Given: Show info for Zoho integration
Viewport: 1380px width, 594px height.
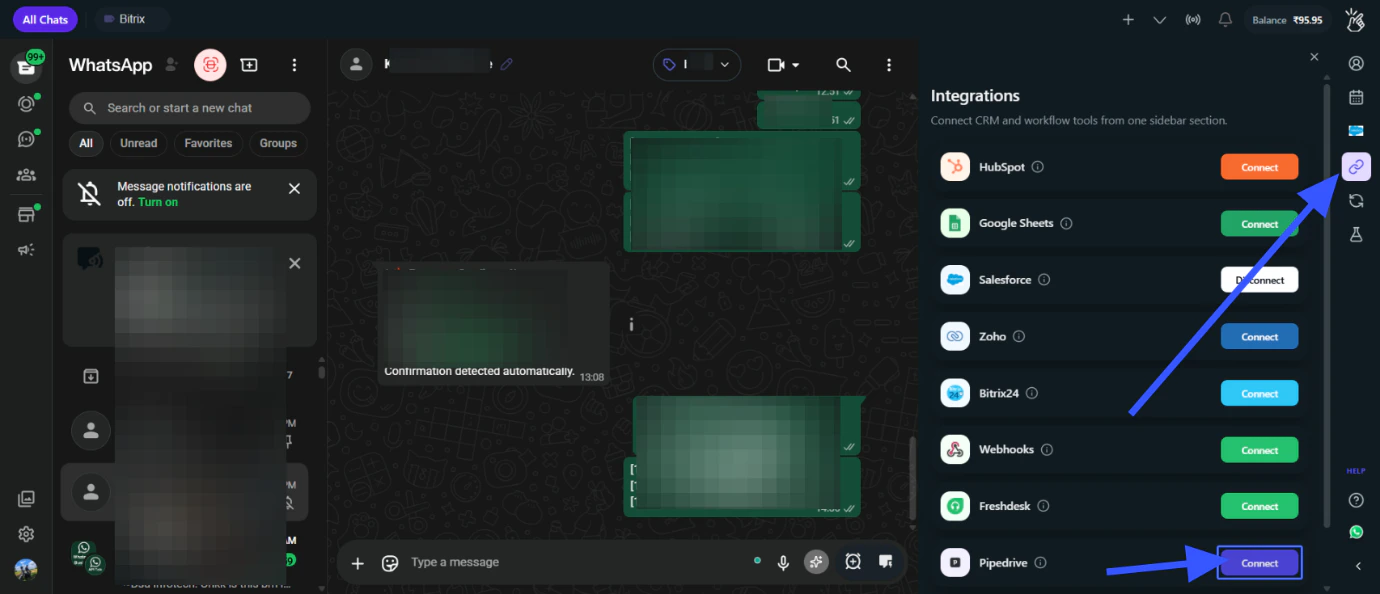Looking at the screenshot, I should click(x=1019, y=337).
